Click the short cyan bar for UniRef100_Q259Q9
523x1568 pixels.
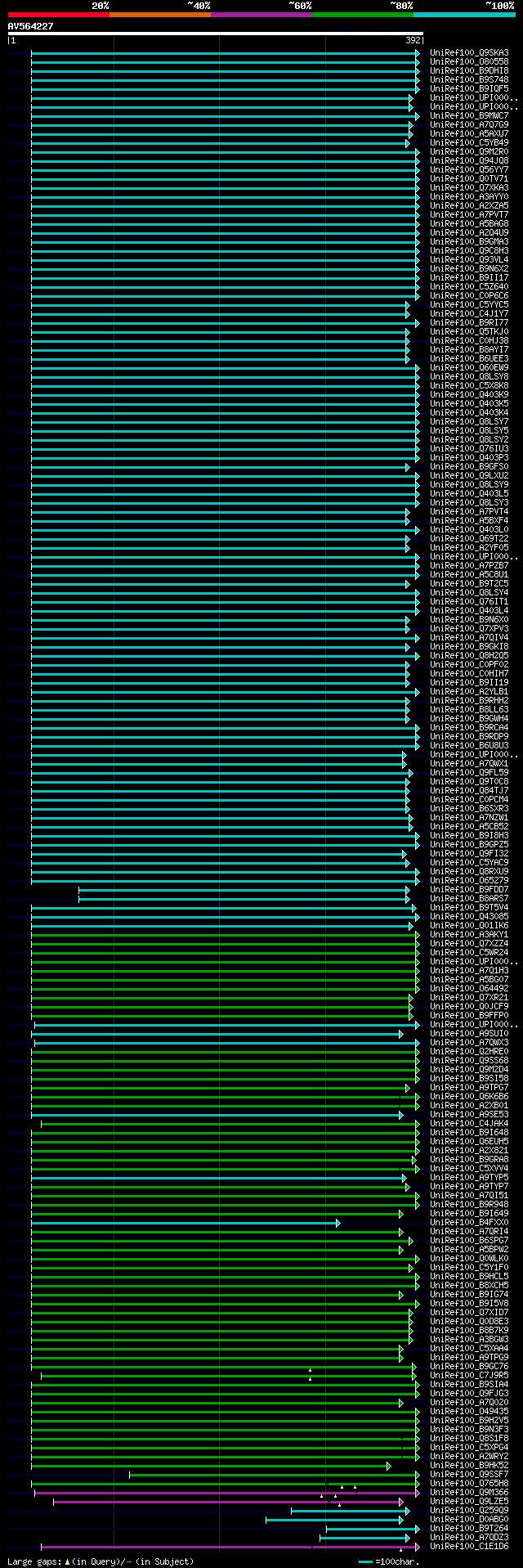pos(349,1510)
